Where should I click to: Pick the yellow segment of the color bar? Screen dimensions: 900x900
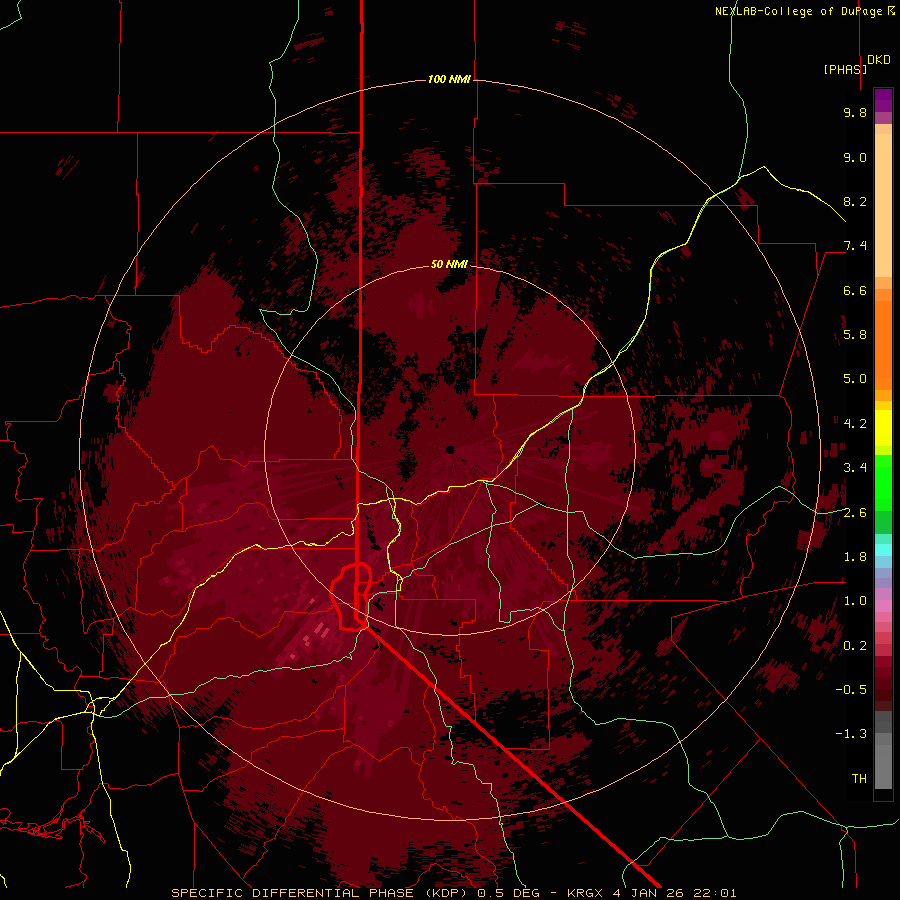(x=883, y=428)
